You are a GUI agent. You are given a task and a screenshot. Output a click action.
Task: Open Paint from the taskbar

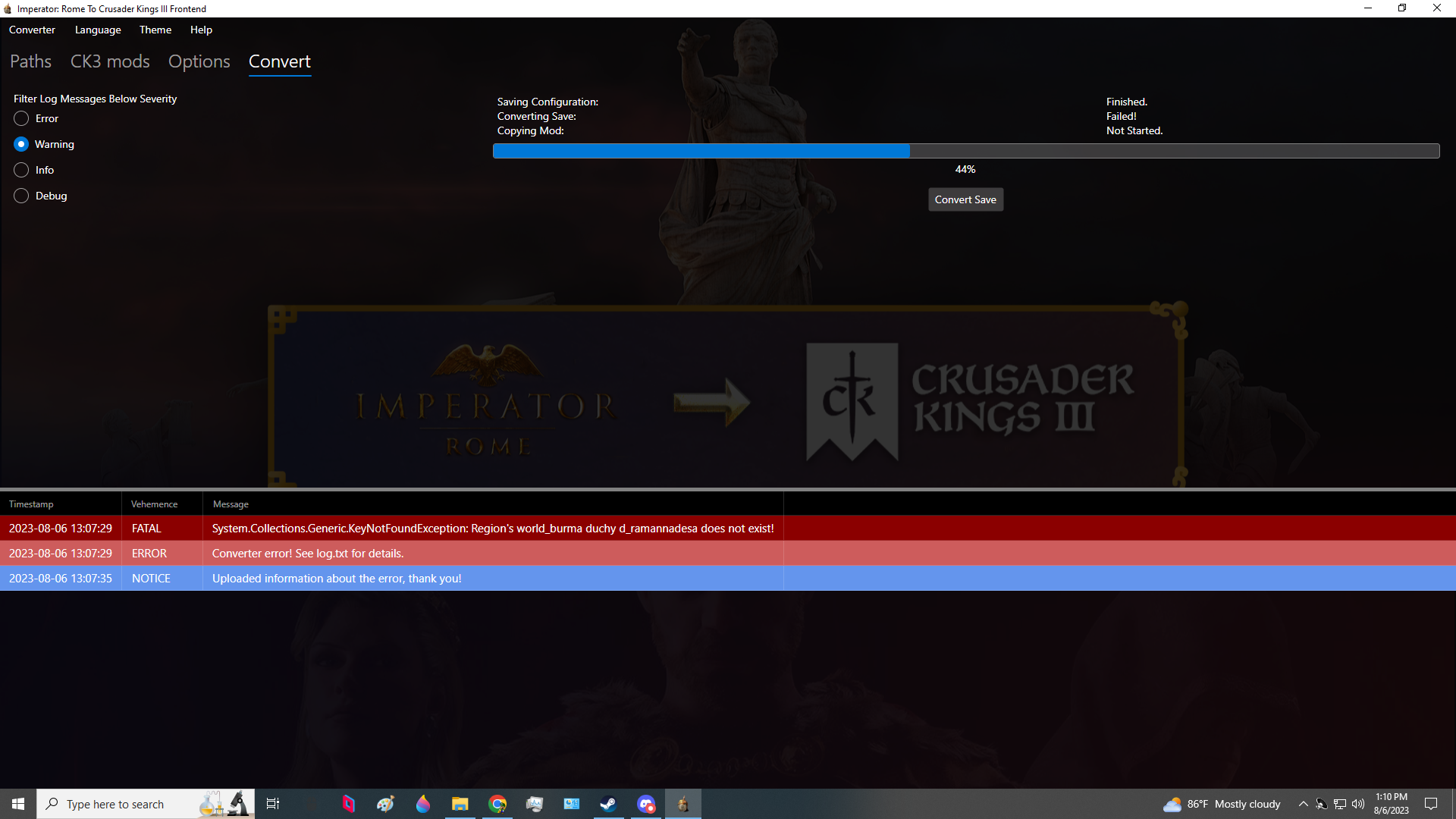point(385,804)
